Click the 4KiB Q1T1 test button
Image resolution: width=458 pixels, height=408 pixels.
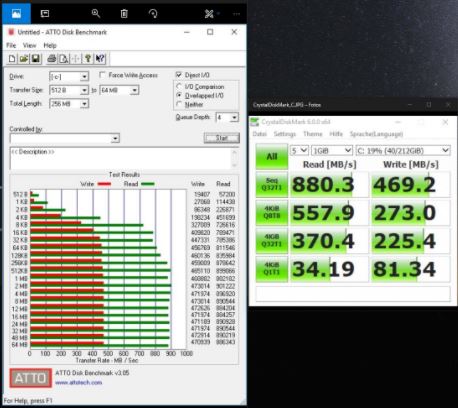272,269
